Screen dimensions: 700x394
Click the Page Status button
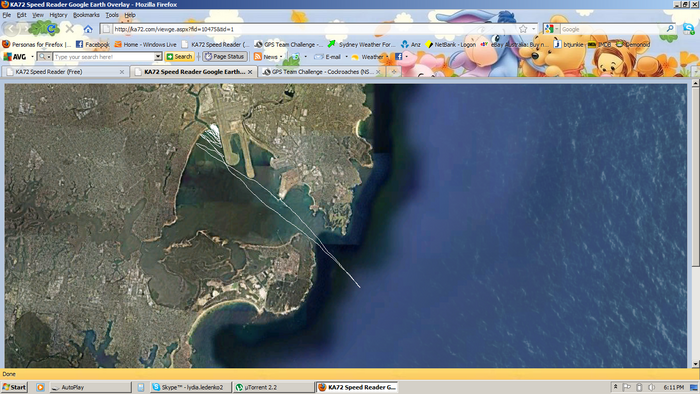(225, 57)
